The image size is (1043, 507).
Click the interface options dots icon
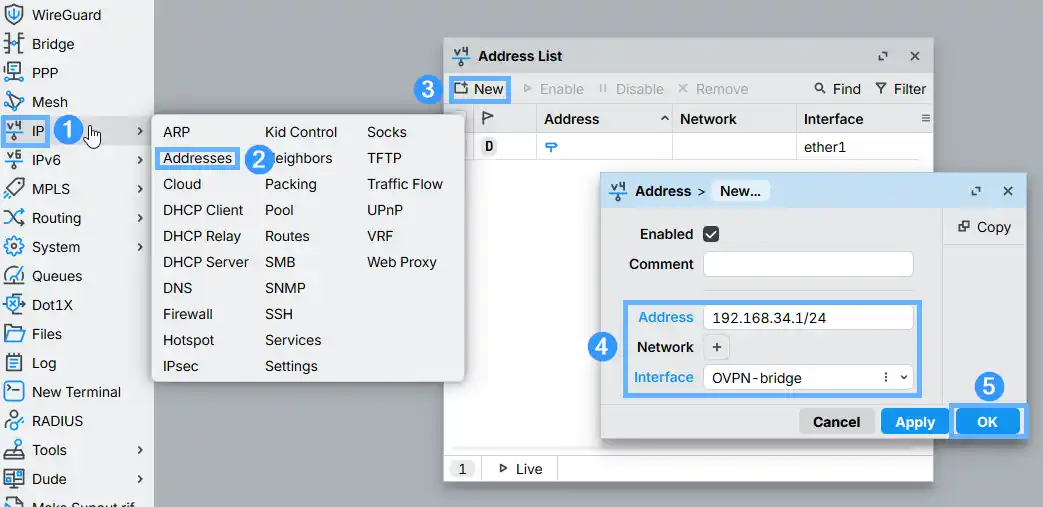tap(885, 377)
